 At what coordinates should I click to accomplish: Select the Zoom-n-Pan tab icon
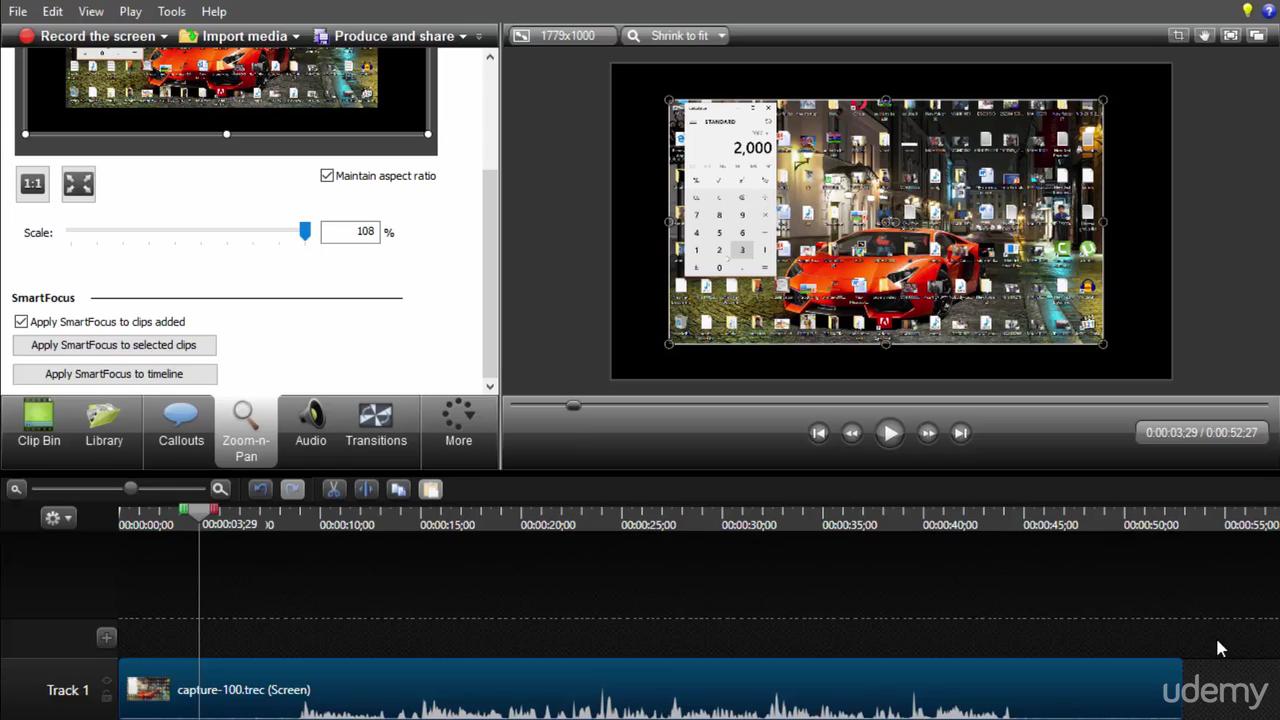(246, 415)
